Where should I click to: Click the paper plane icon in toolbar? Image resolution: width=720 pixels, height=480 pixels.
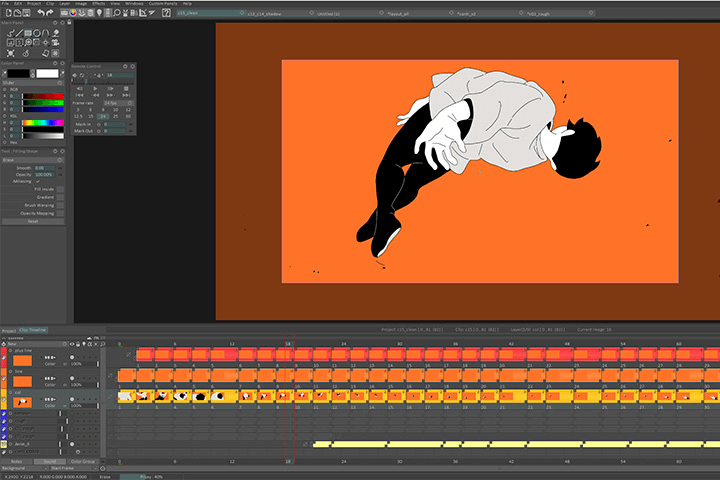click(x=152, y=13)
